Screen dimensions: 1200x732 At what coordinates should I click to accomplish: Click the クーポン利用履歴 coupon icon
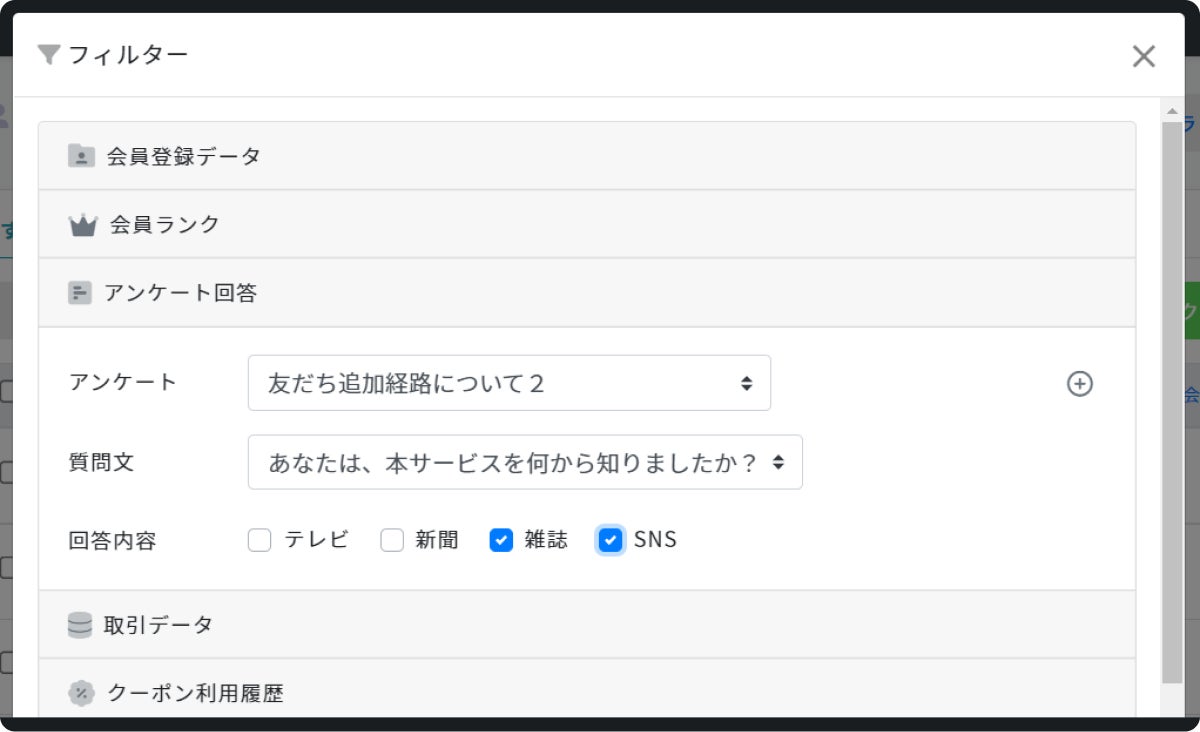click(x=81, y=693)
